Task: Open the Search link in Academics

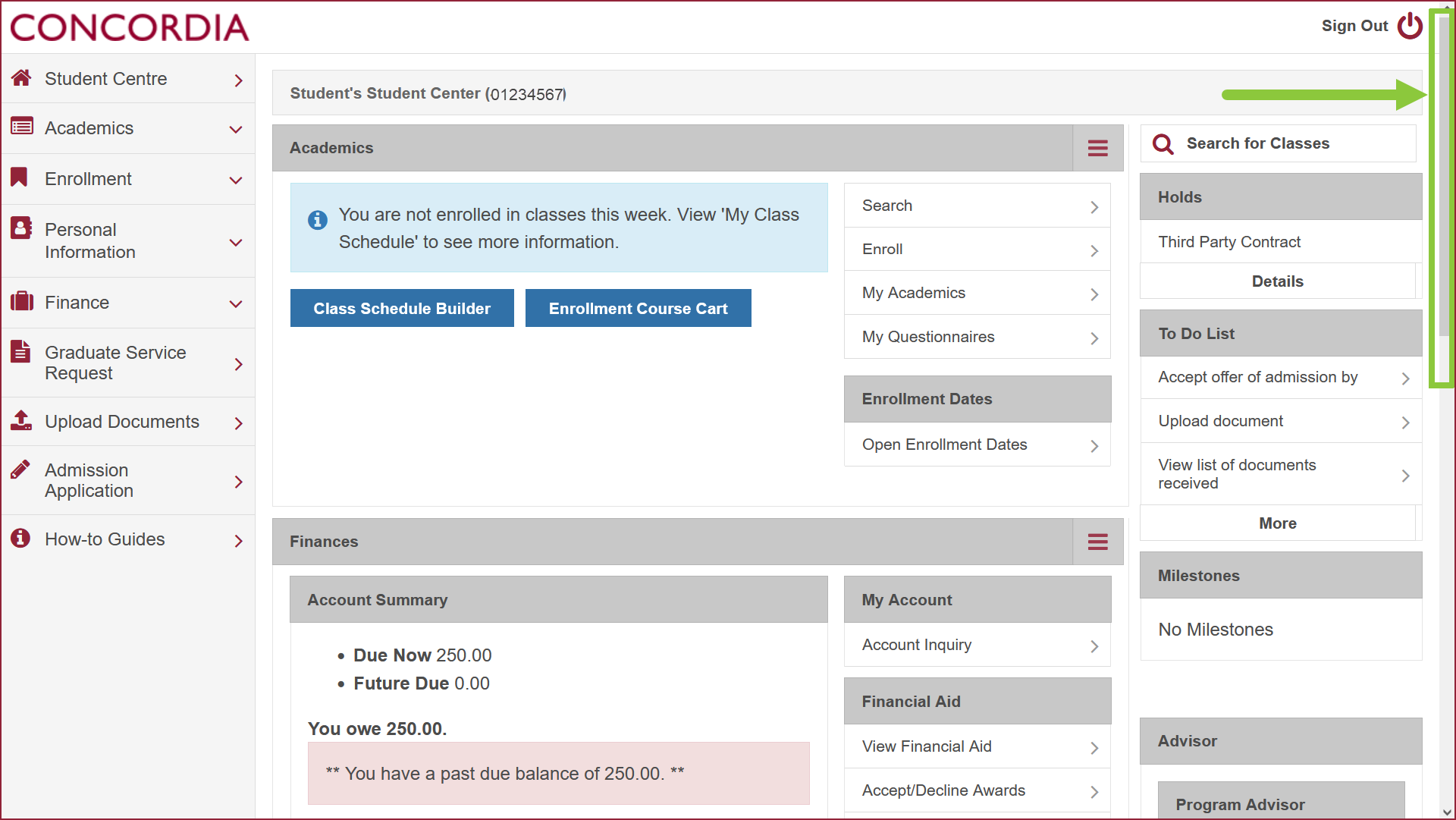Action: click(977, 206)
